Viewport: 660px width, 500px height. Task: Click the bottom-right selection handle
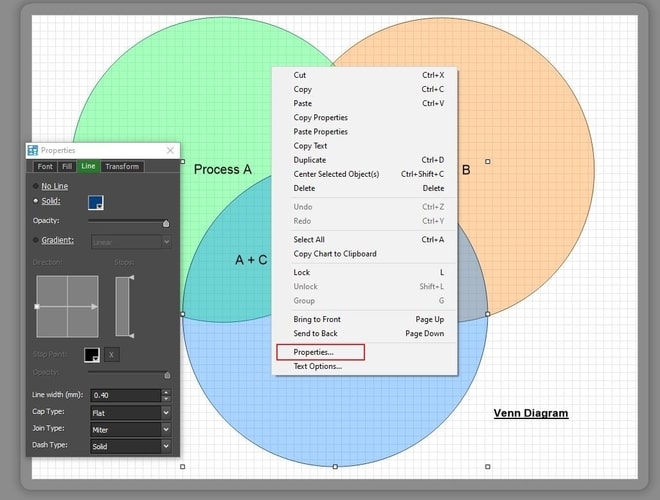point(487,466)
